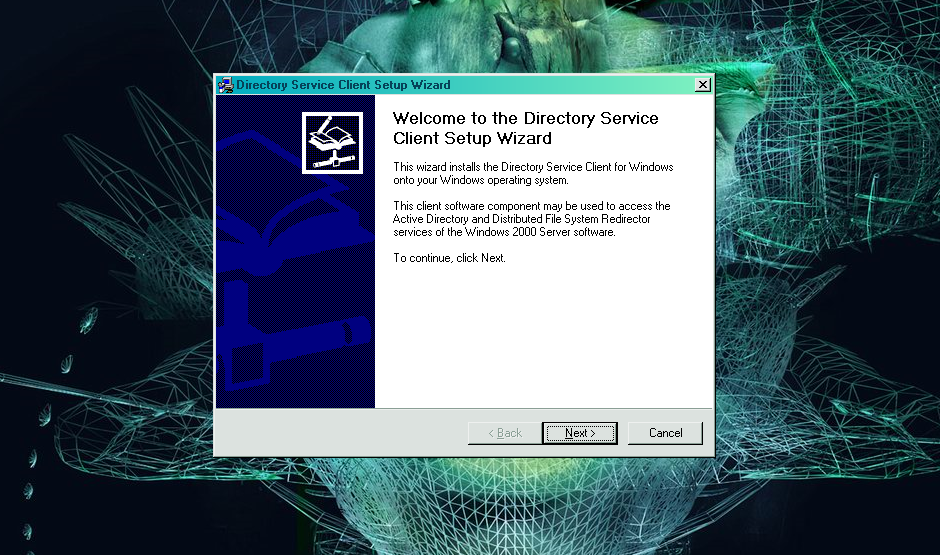Click the 'Directory Service Client Setup Wizard' title text

[x=343, y=85]
